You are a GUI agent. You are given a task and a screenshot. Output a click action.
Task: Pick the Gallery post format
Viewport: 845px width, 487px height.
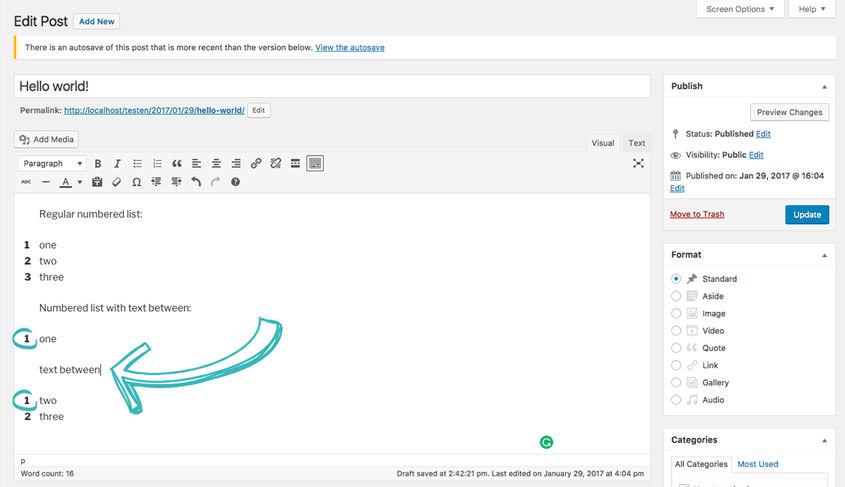[x=677, y=383]
